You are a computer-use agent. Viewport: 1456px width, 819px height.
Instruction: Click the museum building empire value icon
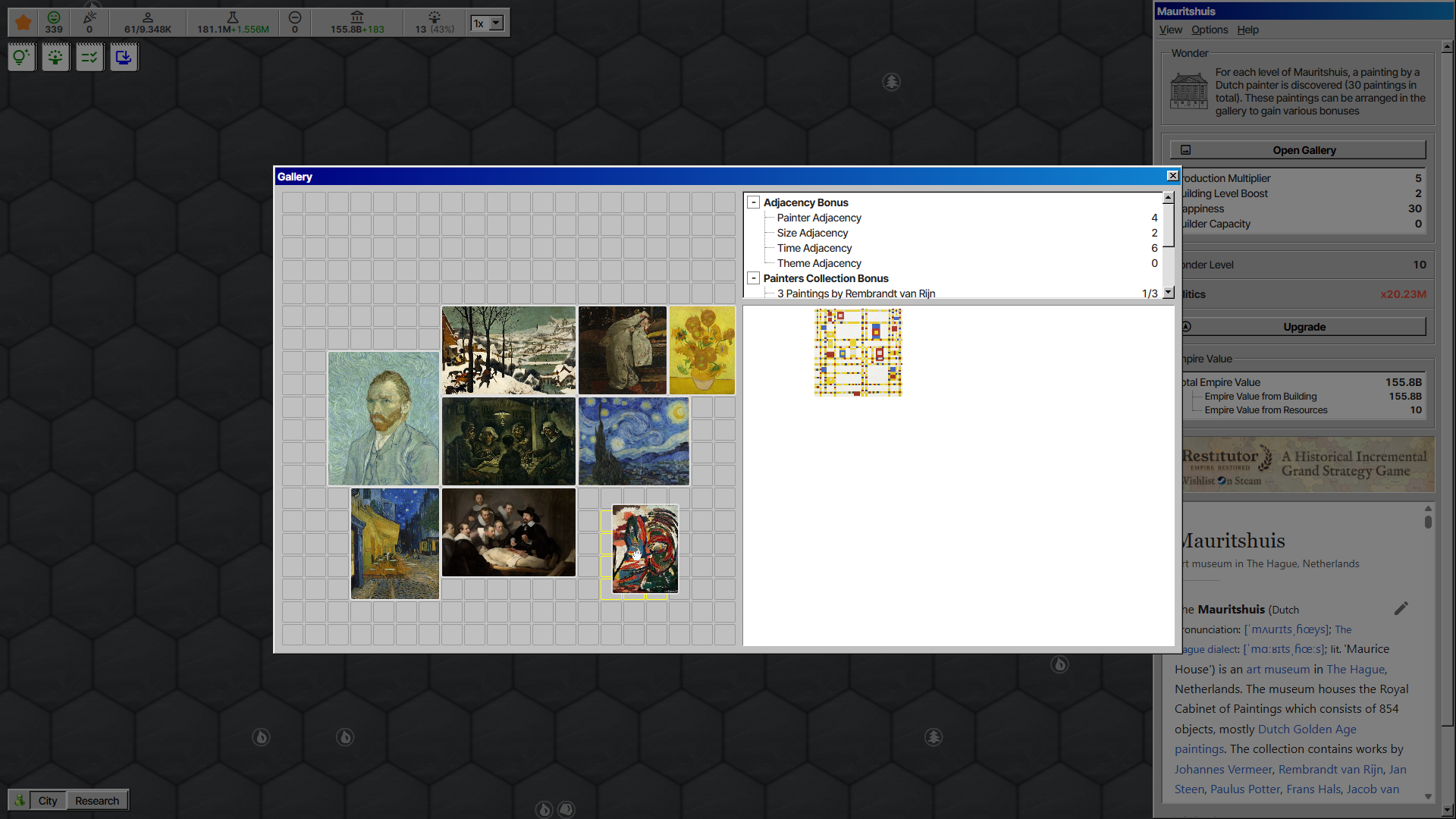point(357,17)
